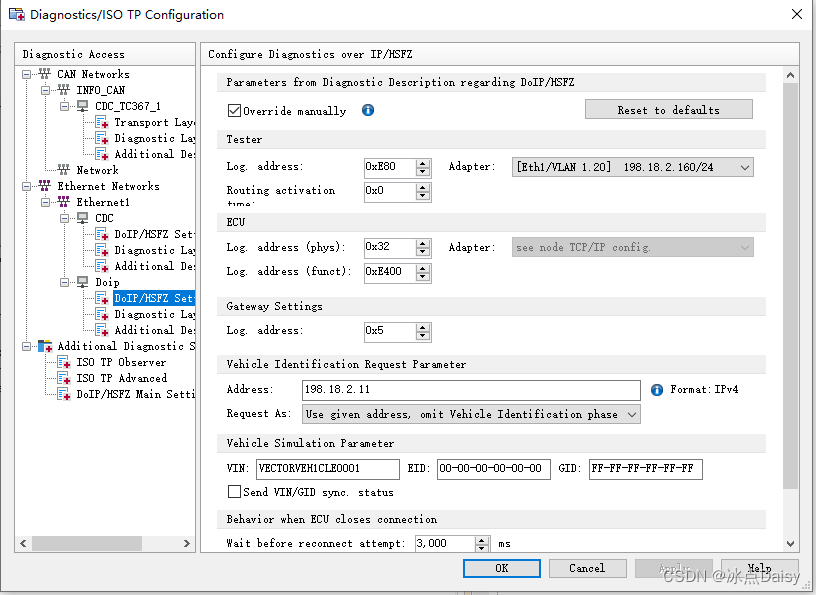Click inside the VIN input field
Screen dimensions: 816x595
pos(327,469)
